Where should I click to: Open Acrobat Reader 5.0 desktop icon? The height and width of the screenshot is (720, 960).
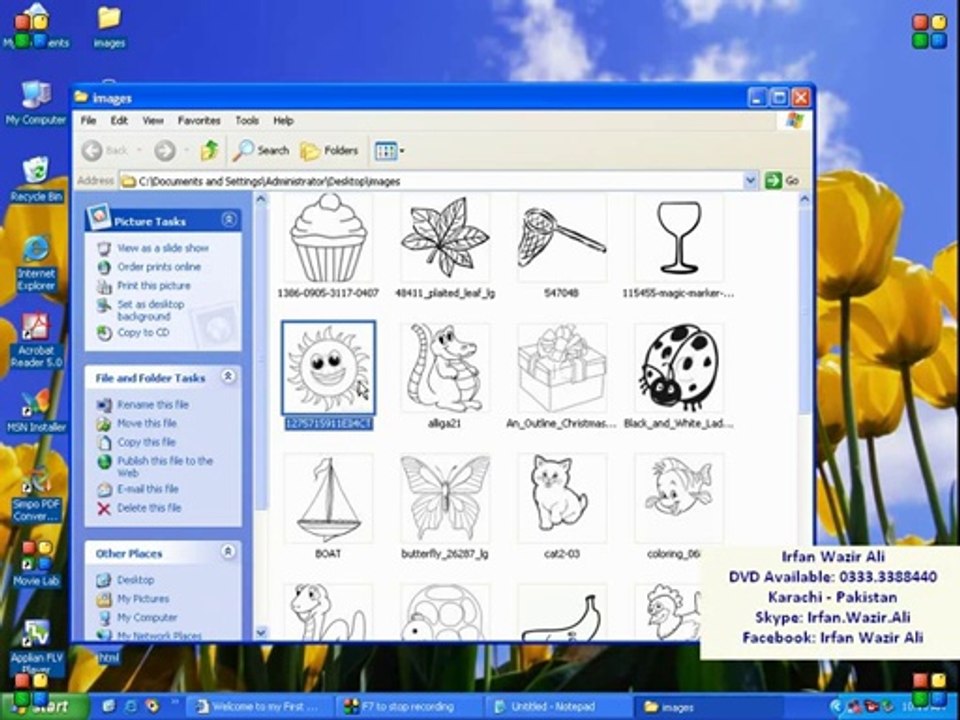(x=36, y=340)
